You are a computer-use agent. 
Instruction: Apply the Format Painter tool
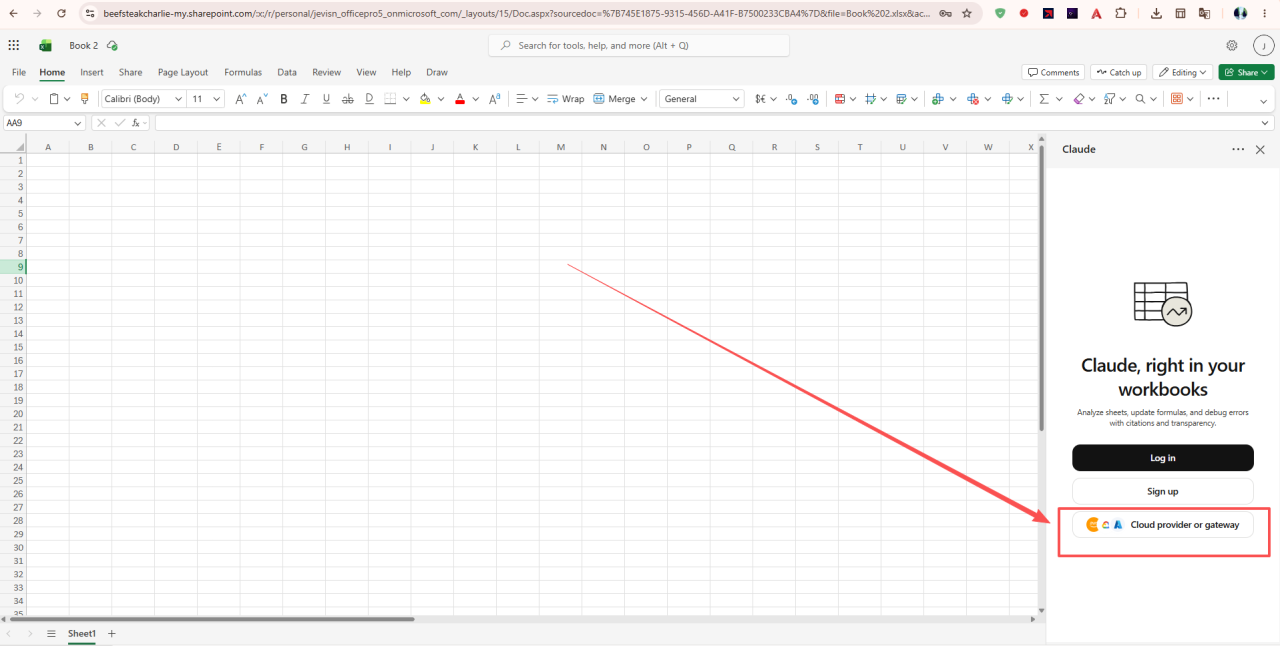(84, 99)
